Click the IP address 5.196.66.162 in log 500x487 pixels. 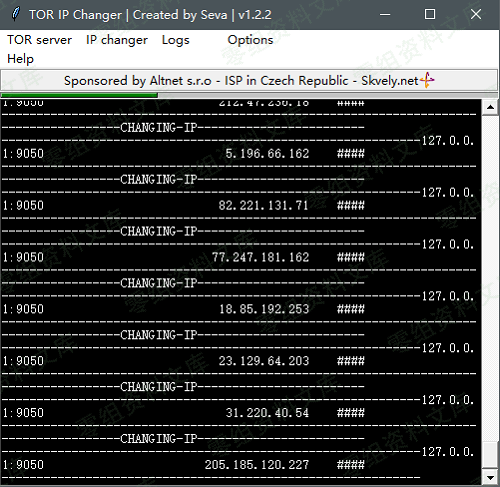(x=267, y=154)
